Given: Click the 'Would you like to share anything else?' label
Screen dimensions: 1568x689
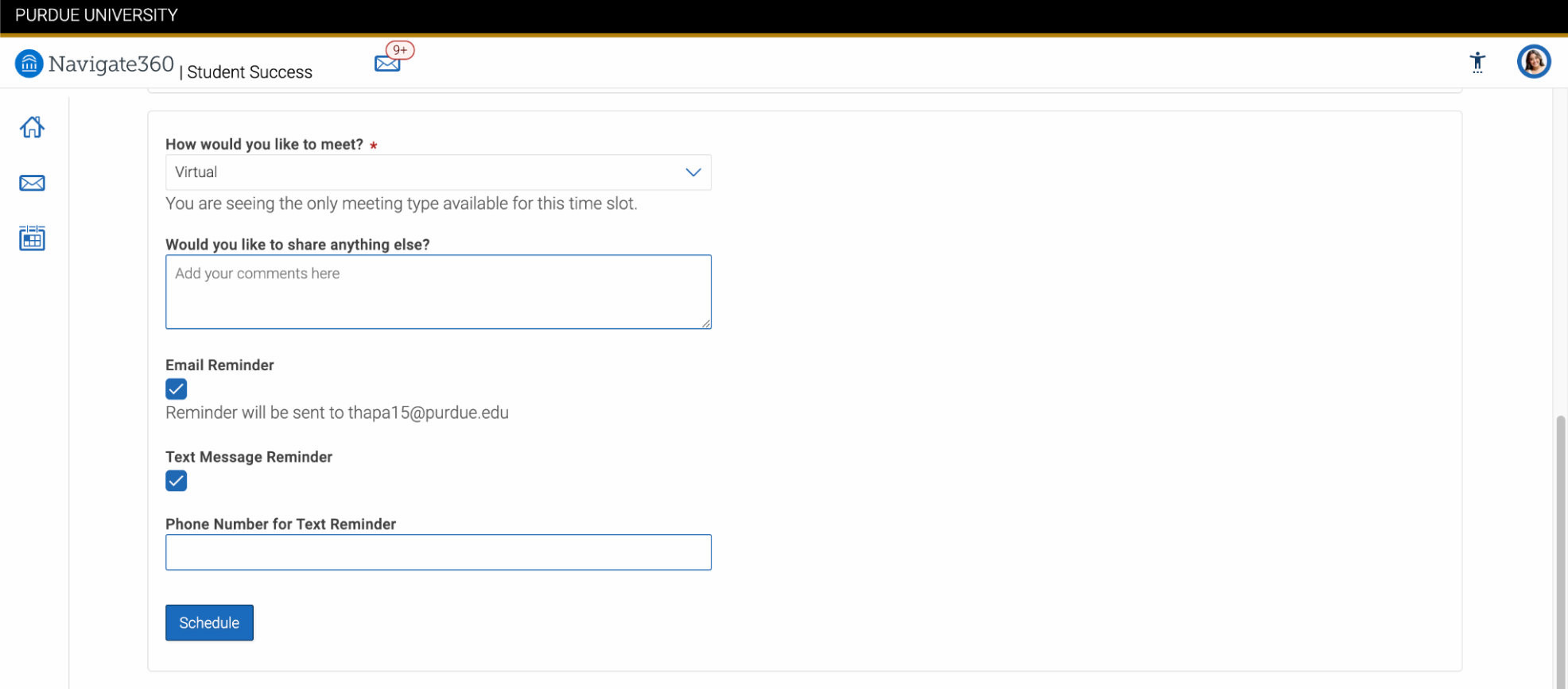Looking at the screenshot, I should tap(297, 245).
